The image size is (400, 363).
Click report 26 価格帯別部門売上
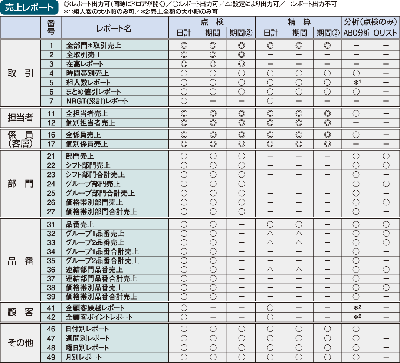tap(95, 202)
